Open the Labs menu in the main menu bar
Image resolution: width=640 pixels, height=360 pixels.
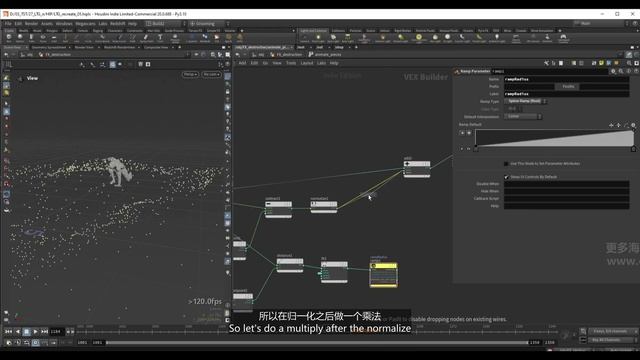[x=102, y=24]
